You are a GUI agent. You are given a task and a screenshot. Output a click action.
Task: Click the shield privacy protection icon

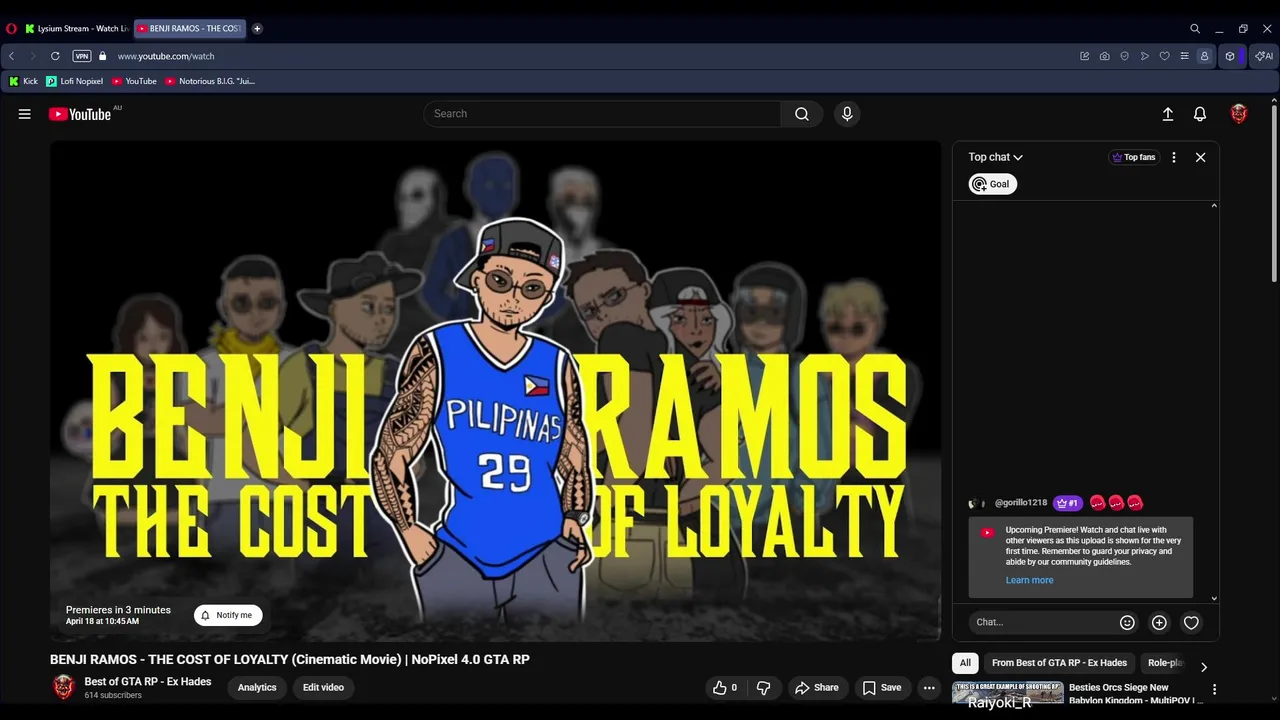pyautogui.click(x=1124, y=56)
